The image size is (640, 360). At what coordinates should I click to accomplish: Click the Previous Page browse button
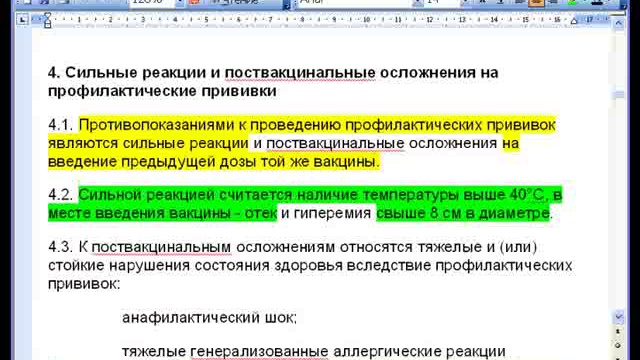coord(619,331)
